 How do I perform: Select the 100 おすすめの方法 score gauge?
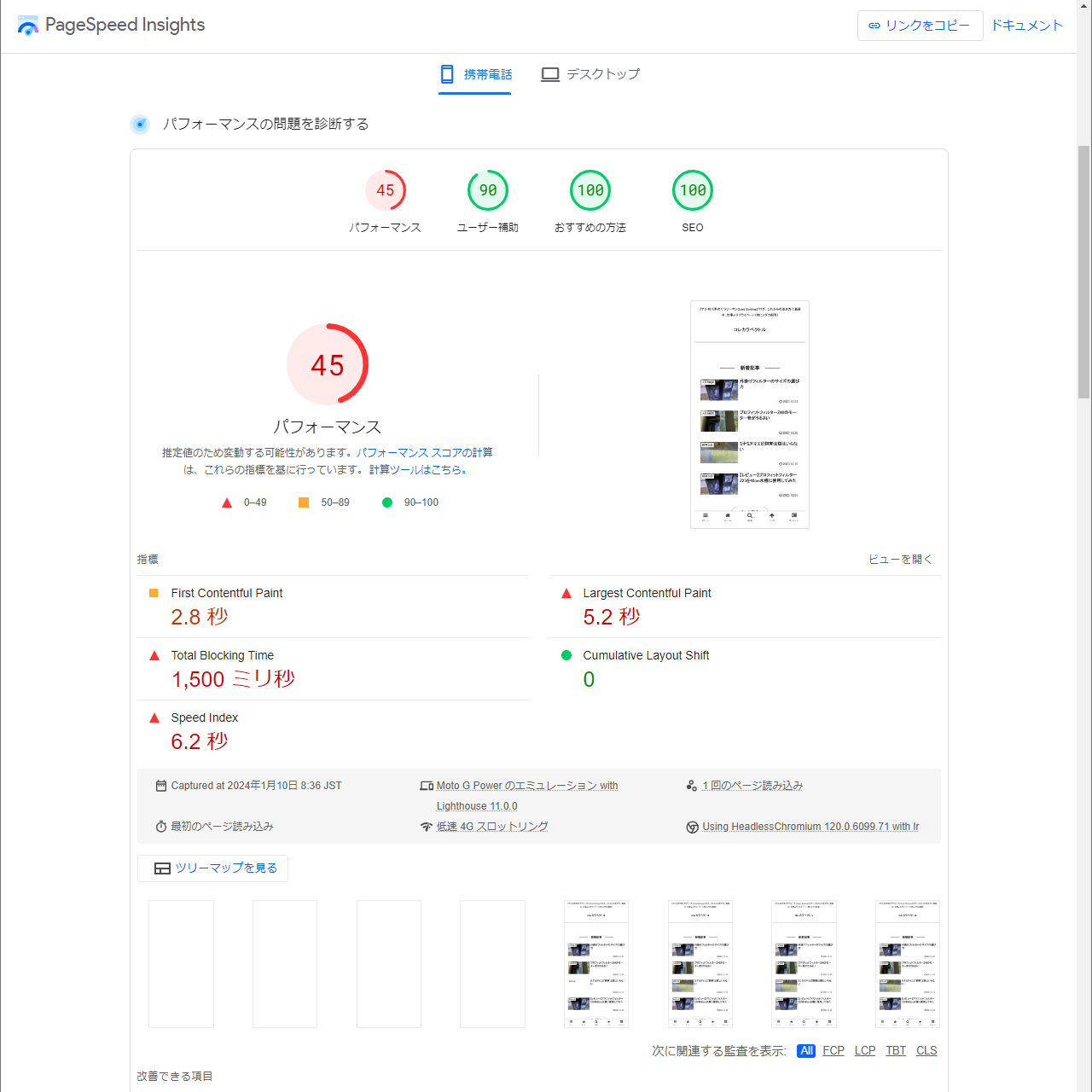[x=590, y=202]
